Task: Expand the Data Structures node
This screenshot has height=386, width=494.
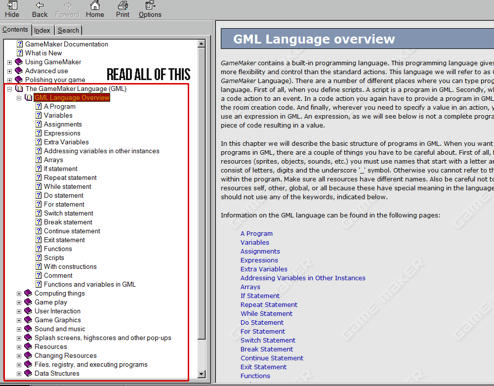Action: coord(19,374)
